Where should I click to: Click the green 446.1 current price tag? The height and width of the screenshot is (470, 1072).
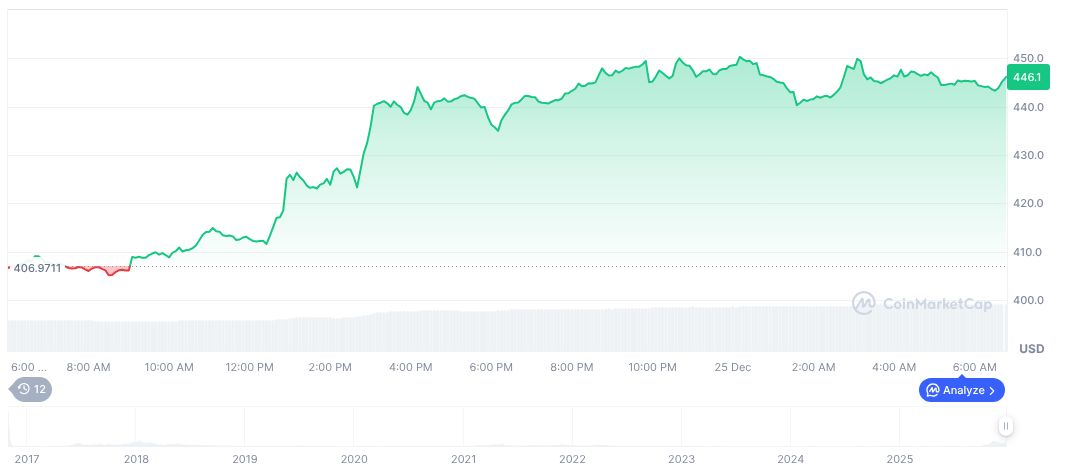coord(1027,78)
